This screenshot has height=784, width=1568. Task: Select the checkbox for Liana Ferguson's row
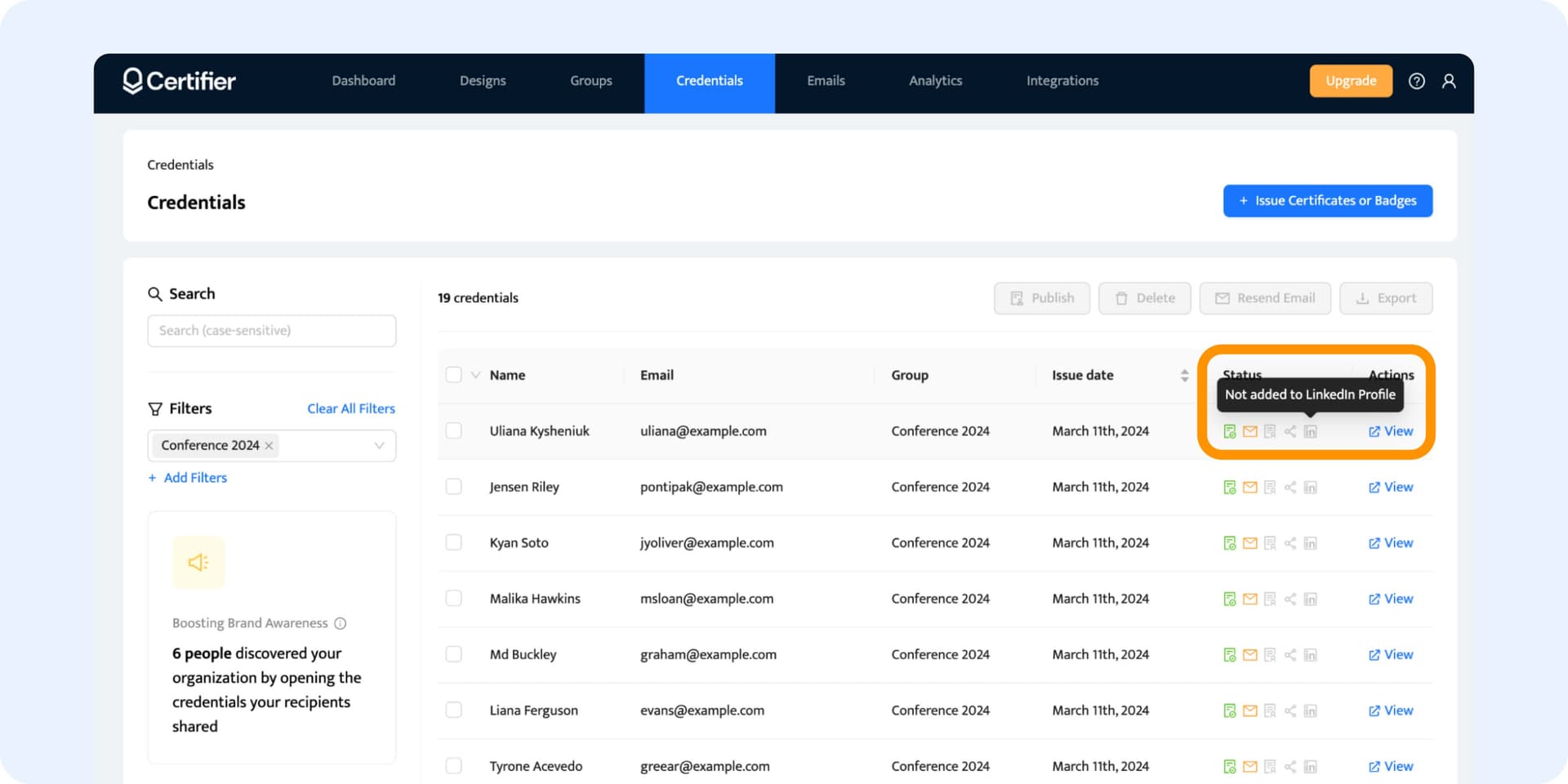pyautogui.click(x=454, y=710)
